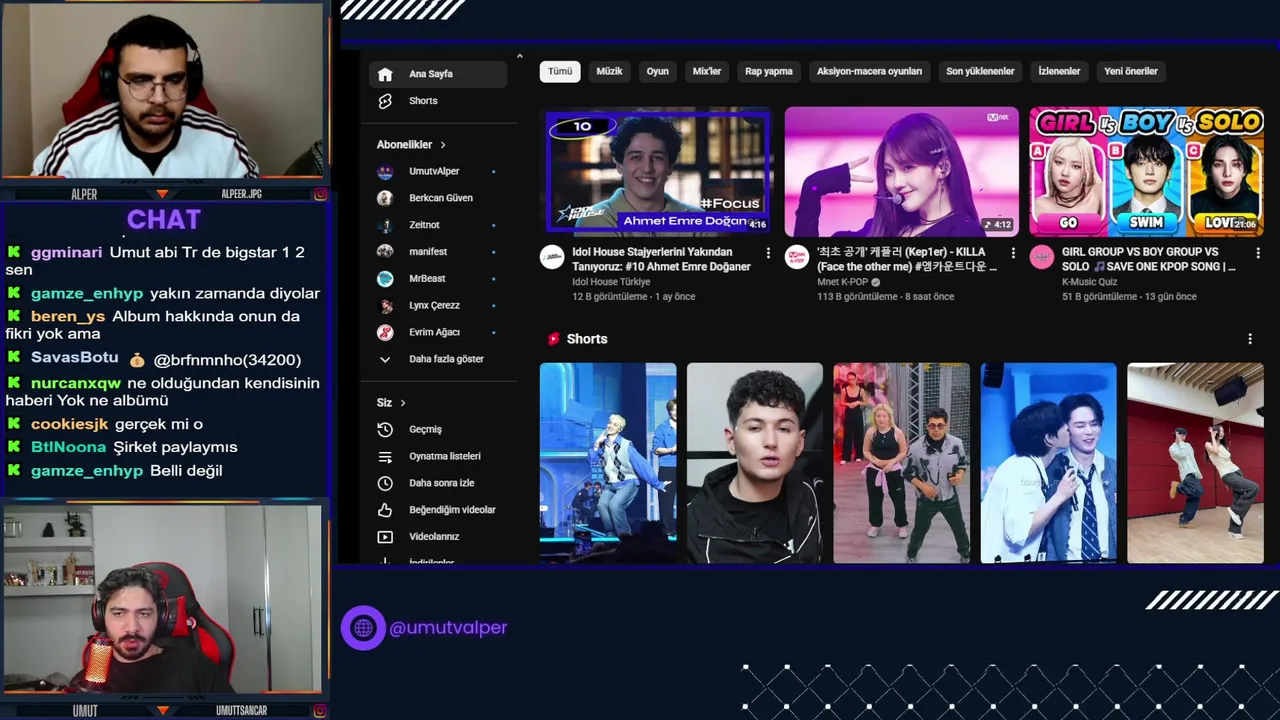The width and height of the screenshot is (1280, 720).
Task: Open Ahmet Emre Doğaner video thumbnail
Action: pyautogui.click(x=657, y=171)
